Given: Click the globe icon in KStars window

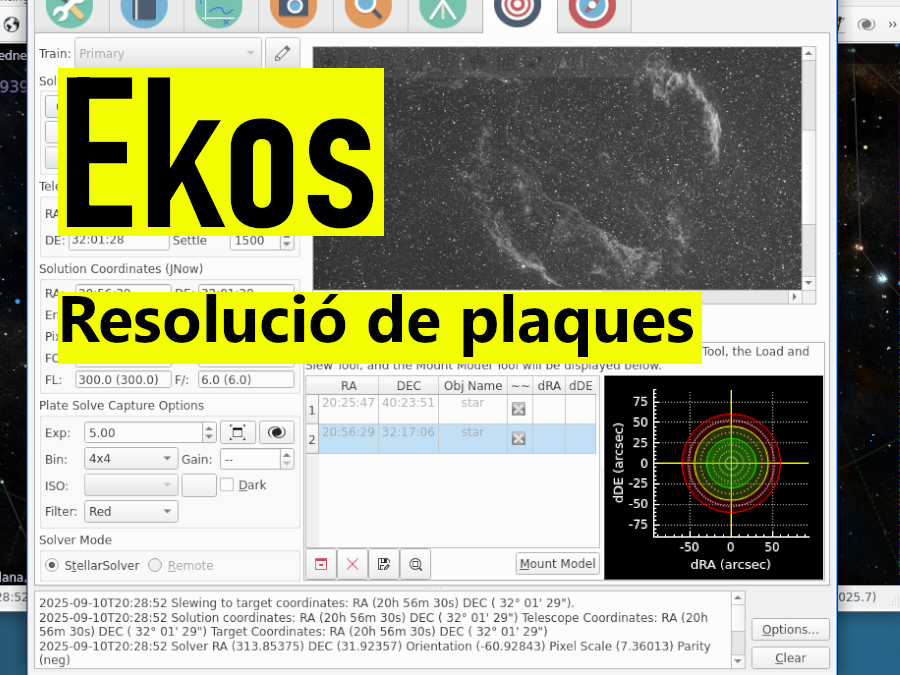Looking at the screenshot, I should (11, 25).
